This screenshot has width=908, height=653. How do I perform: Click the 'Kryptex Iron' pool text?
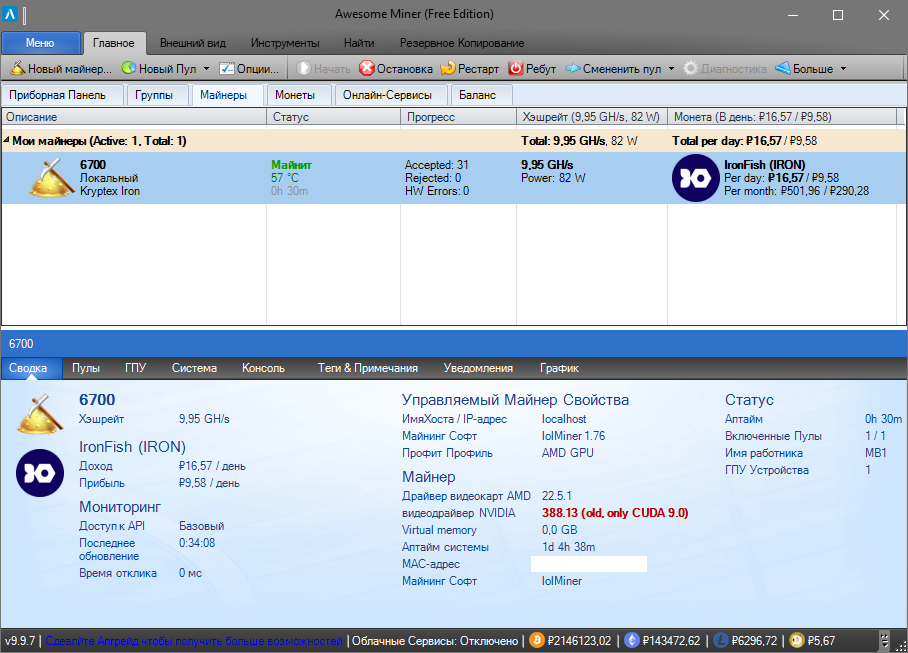pos(110,191)
